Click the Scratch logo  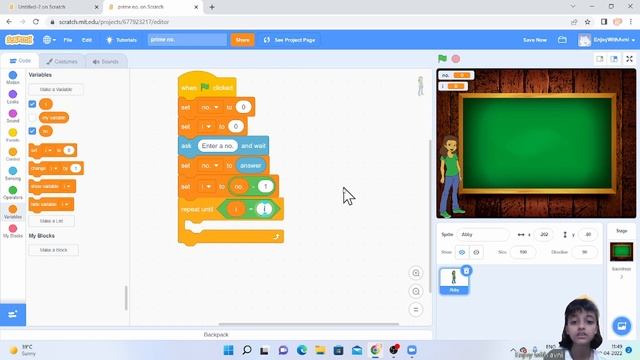19,40
